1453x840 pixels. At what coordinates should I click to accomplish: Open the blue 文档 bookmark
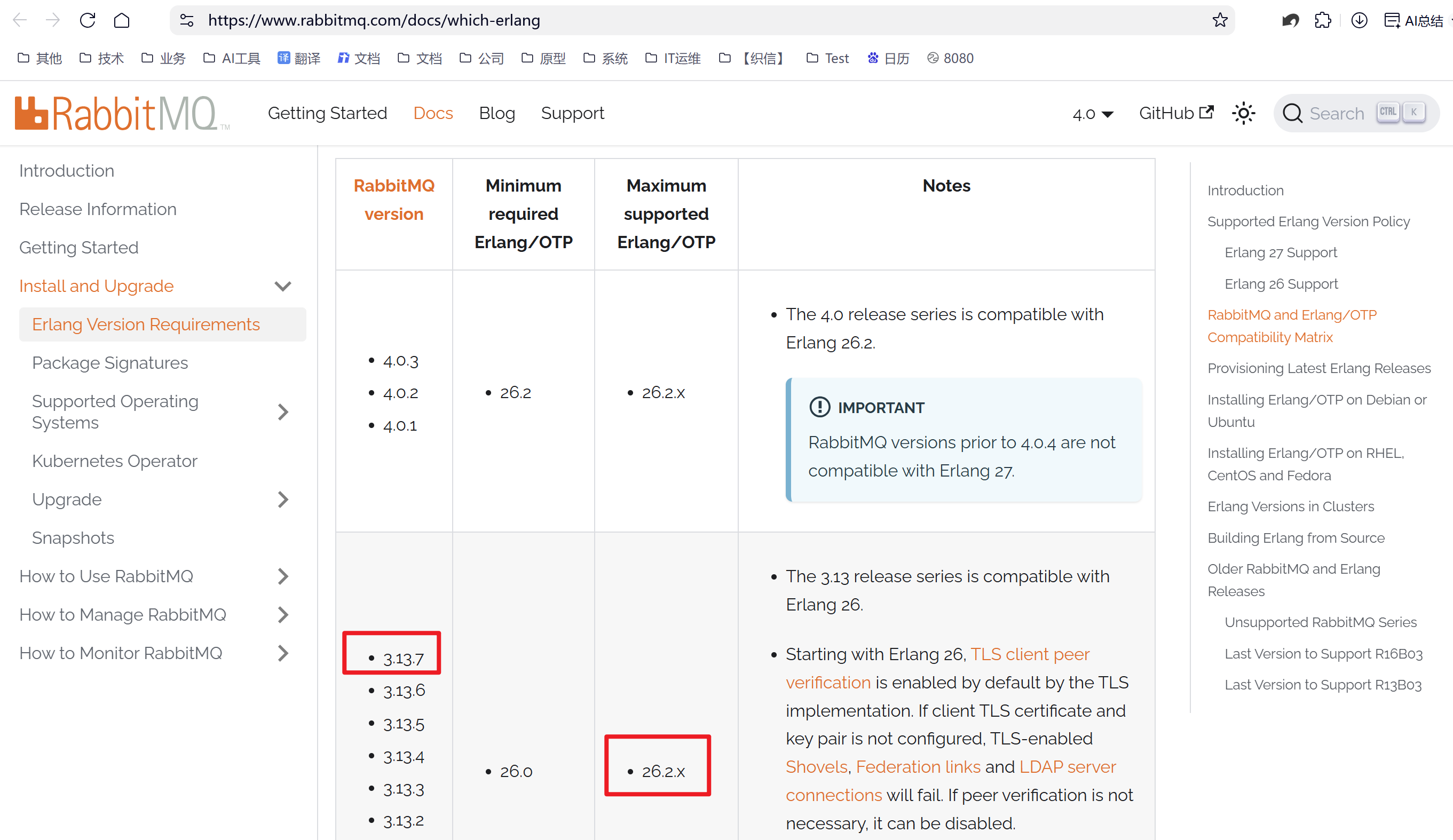pyautogui.click(x=359, y=58)
